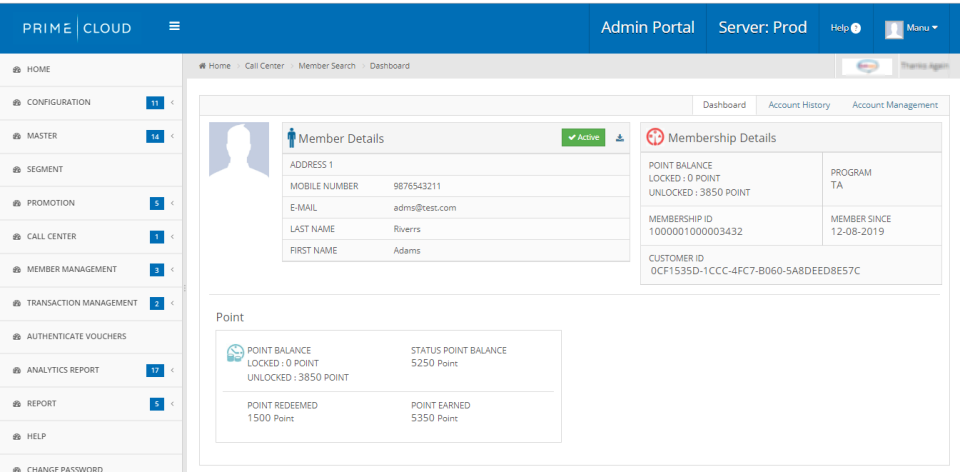Image resolution: width=960 pixels, height=472 pixels.
Task: Click the Help sidebar icon
Action: coord(17,436)
